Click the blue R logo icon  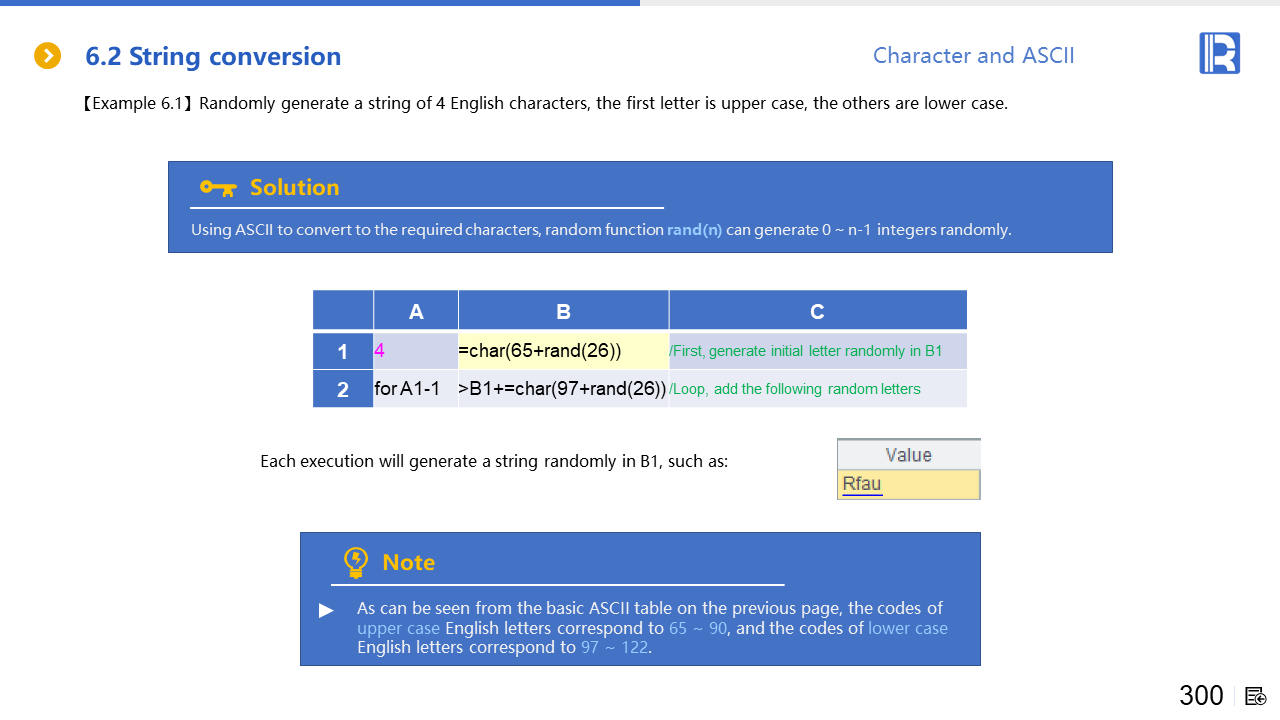pyautogui.click(x=1219, y=53)
